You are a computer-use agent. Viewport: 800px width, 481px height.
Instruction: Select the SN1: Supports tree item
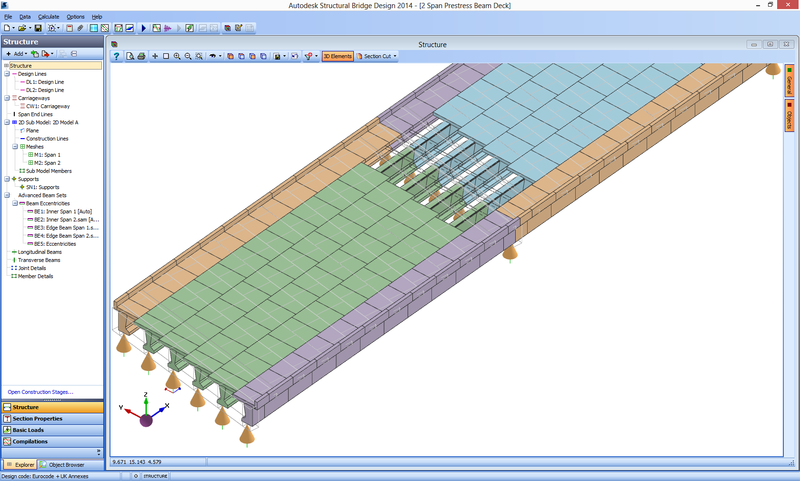43,187
